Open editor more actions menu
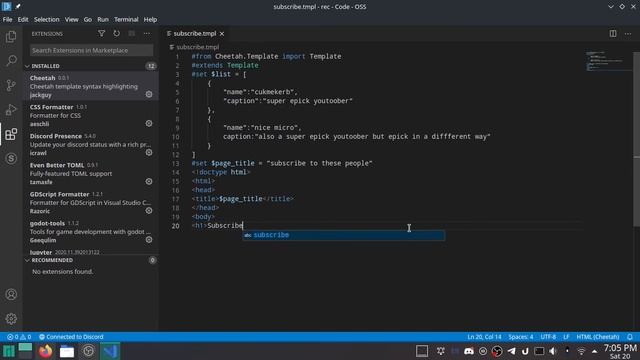 tap(628, 33)
